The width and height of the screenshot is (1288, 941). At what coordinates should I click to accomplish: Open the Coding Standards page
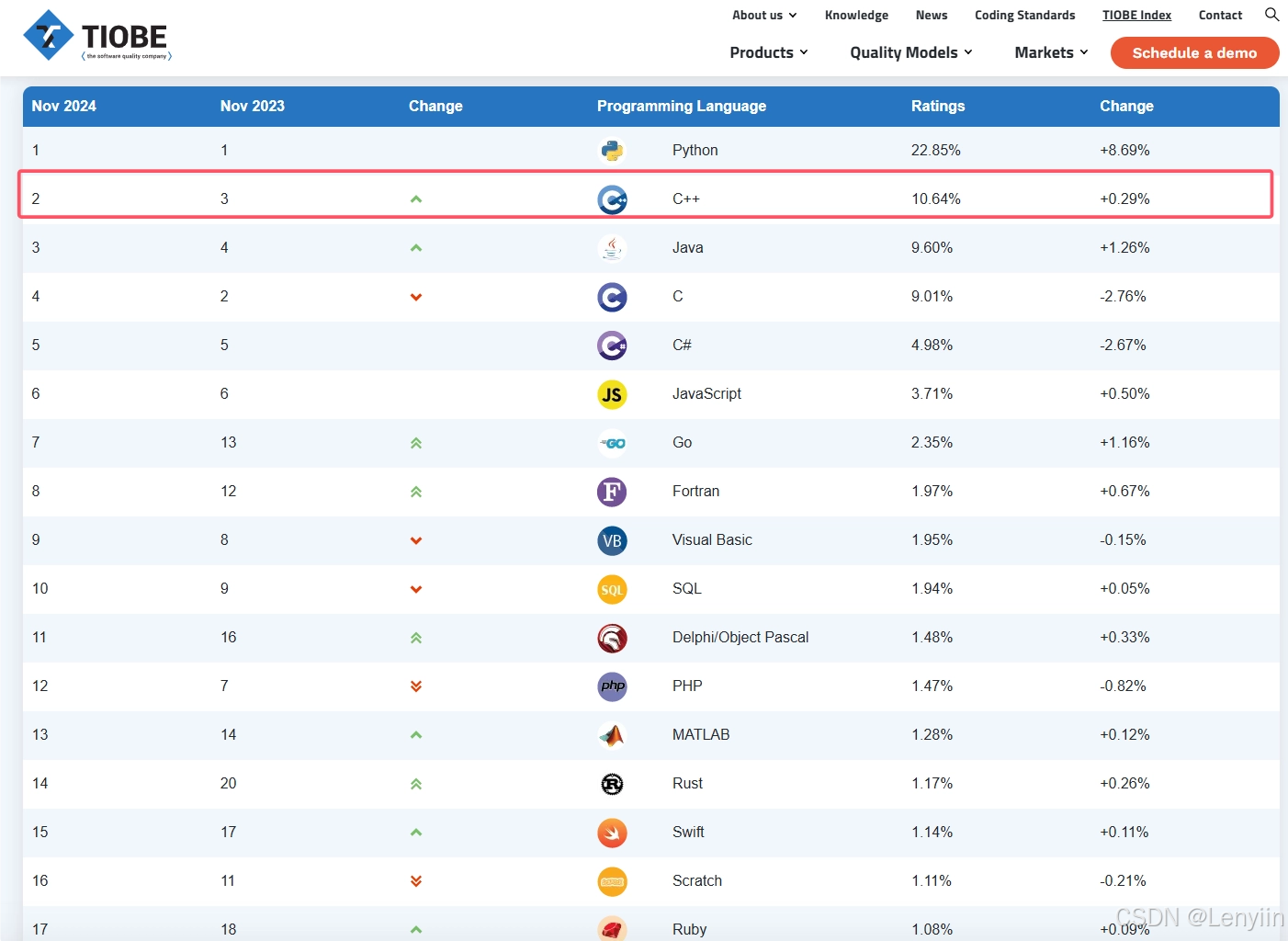coord(1025,15)
